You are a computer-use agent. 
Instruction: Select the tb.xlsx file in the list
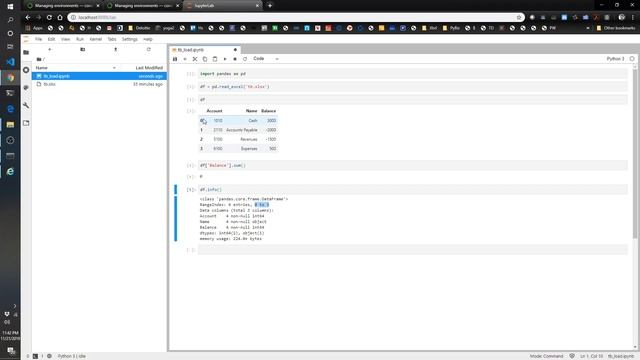(99, 84)
